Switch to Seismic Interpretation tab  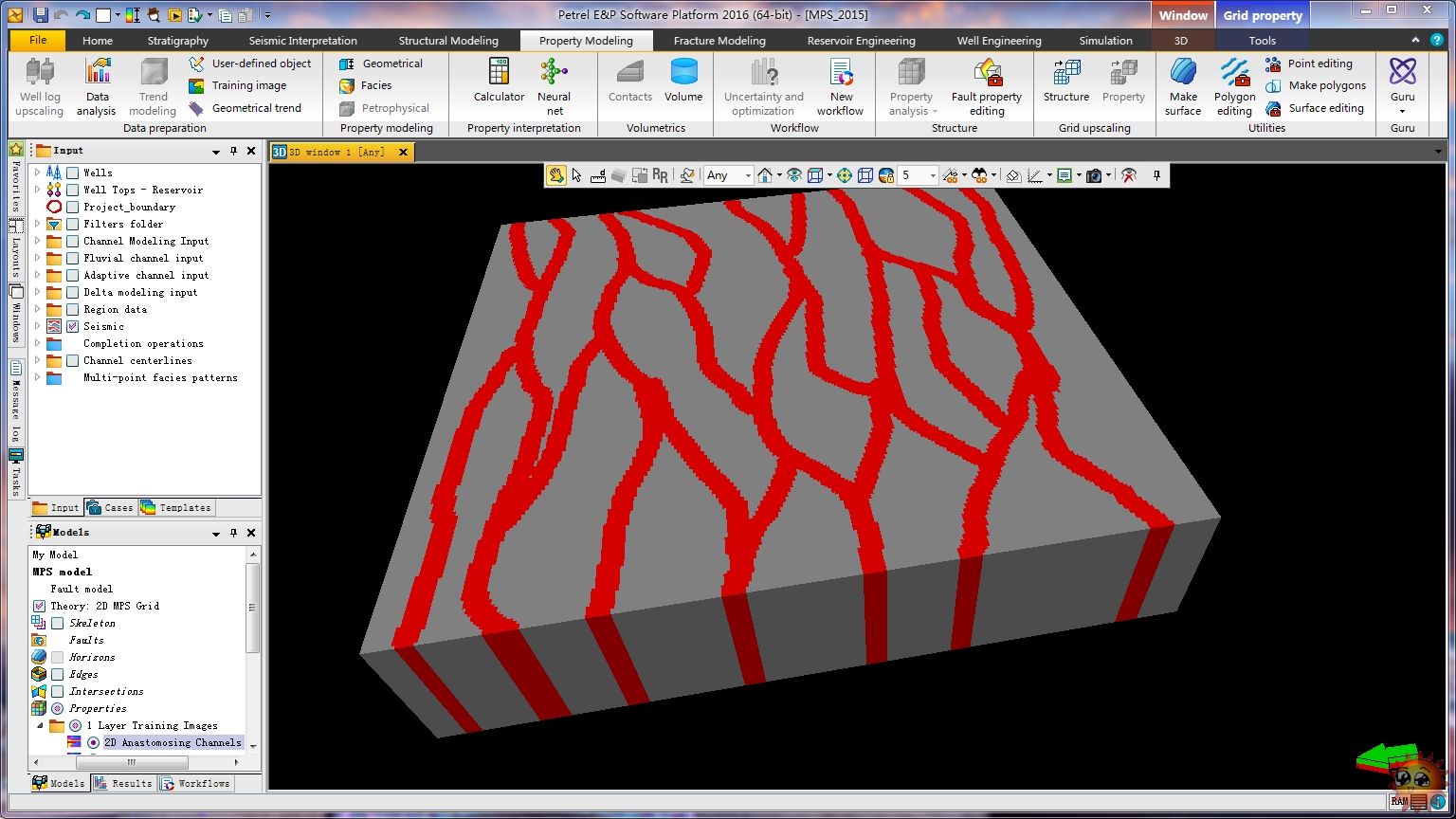302,41
